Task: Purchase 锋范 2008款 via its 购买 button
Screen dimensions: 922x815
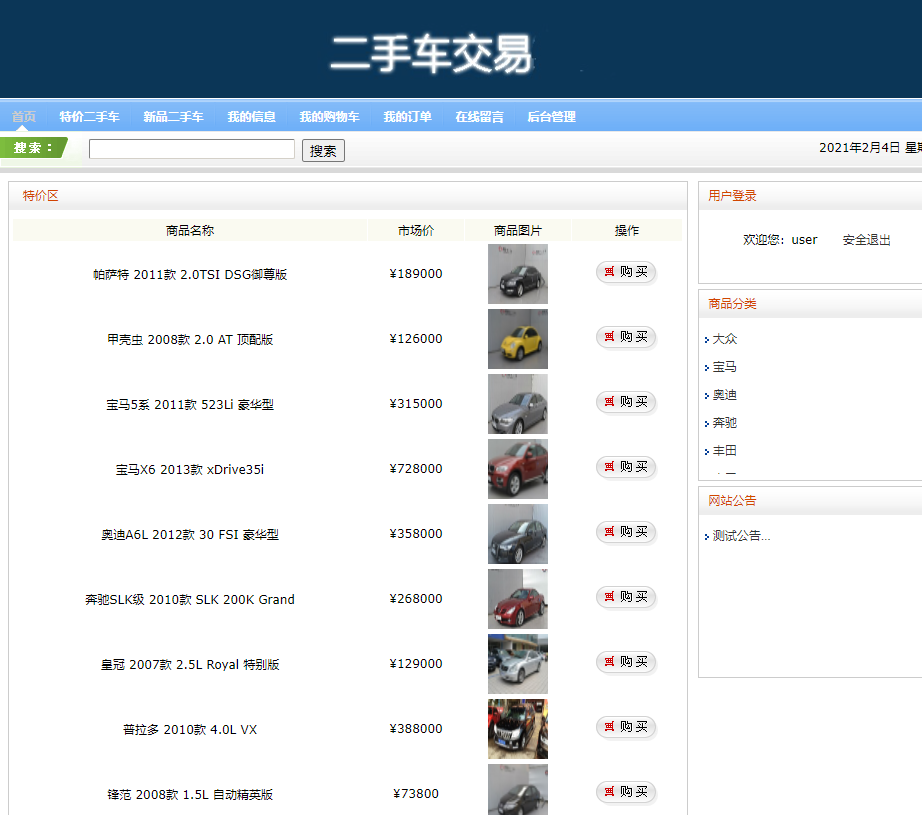Action: (x=625, y=791)
